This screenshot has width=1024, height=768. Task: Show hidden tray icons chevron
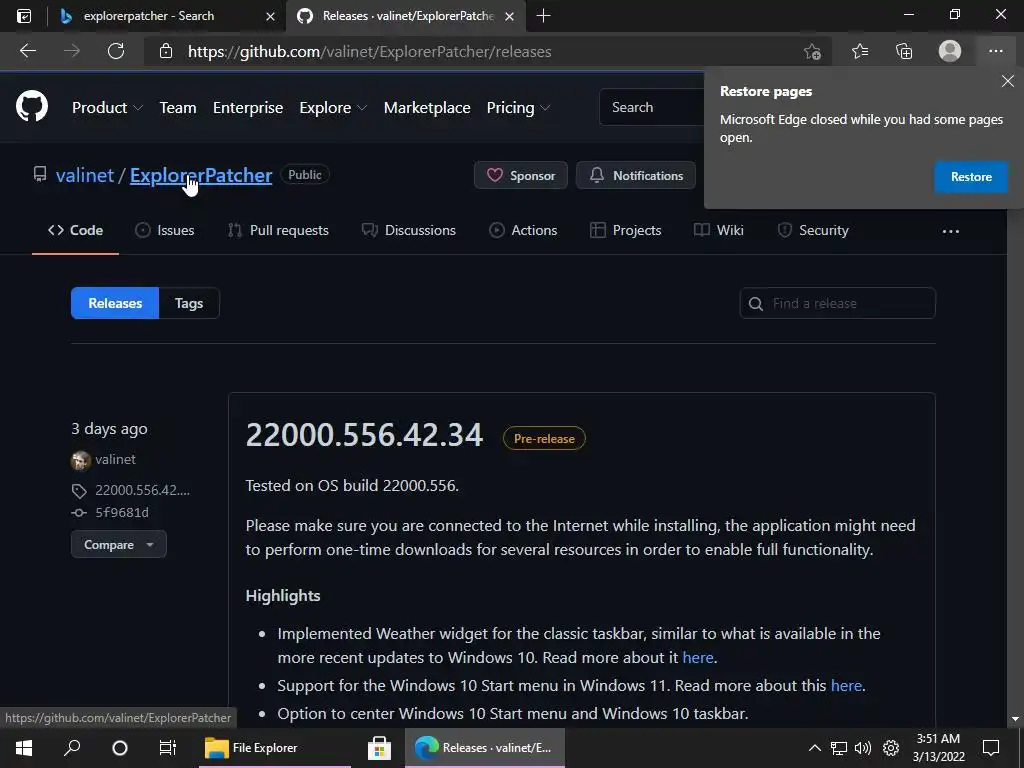pyautogui.click(x=814, y=748)
